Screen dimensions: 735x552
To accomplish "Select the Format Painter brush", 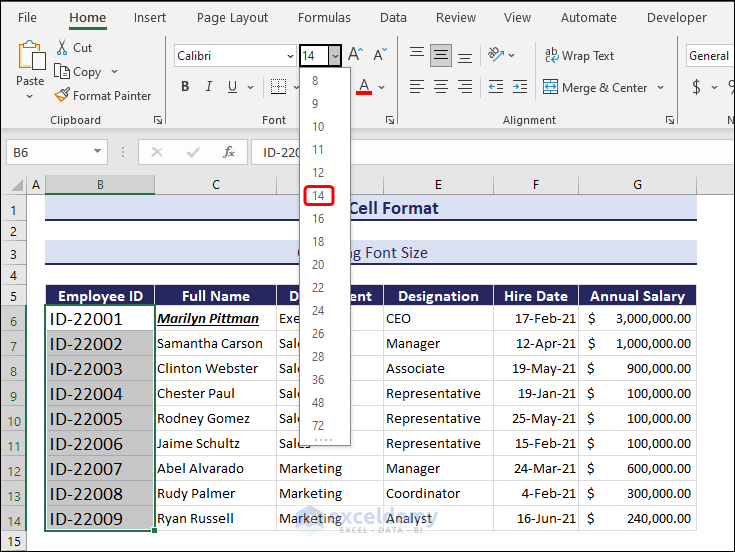I will 62,96.
